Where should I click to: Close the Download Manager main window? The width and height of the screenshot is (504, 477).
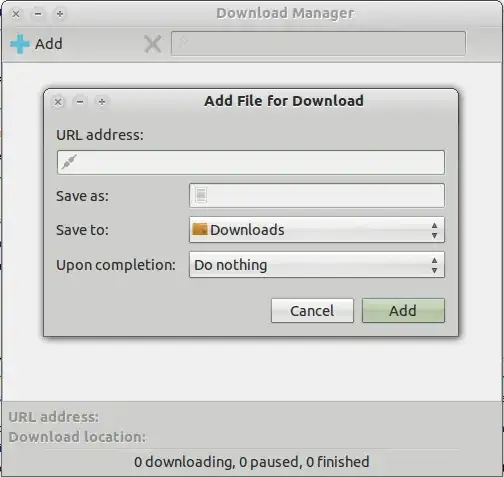pos(16,14)
